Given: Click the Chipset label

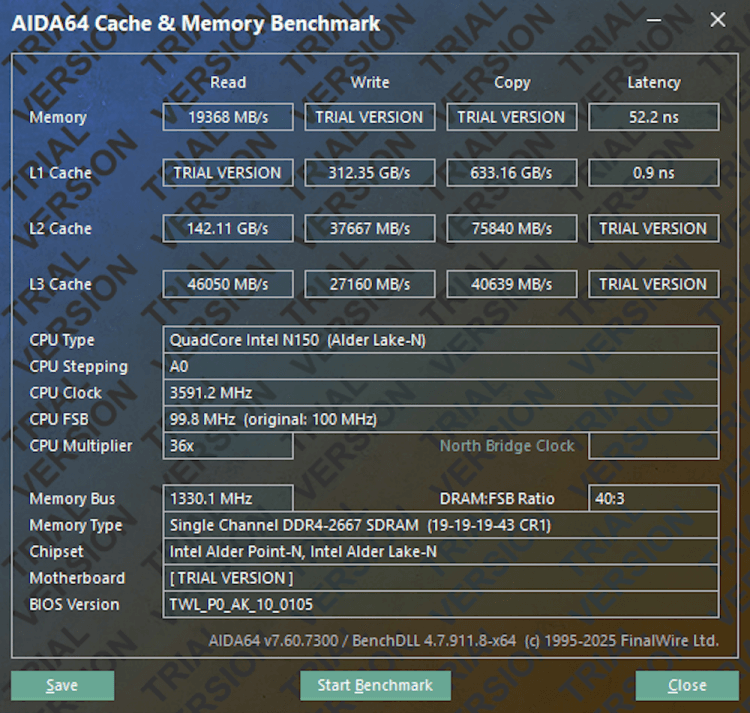Looking at the screenshot, I should pyautogui.click(x=56, y=552).
